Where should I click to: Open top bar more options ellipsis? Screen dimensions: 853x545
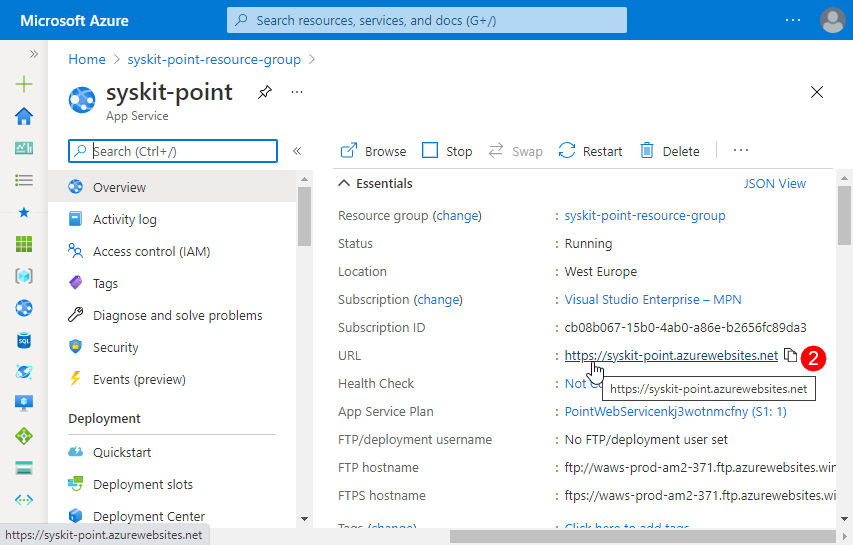coord(793,20)
